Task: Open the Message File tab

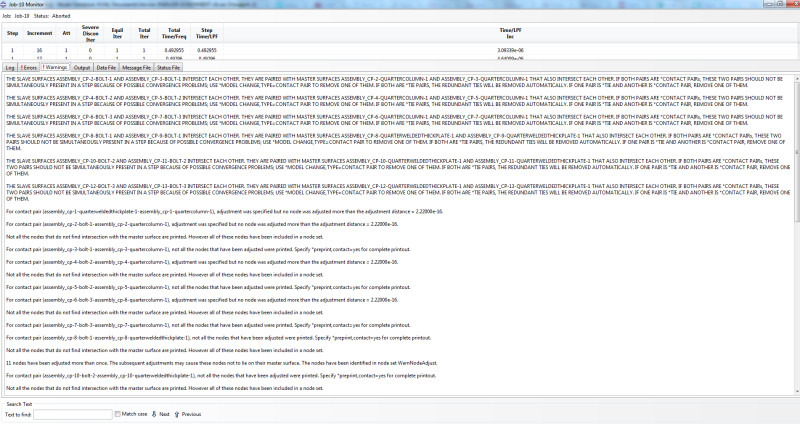Action: tap(136, 67)
